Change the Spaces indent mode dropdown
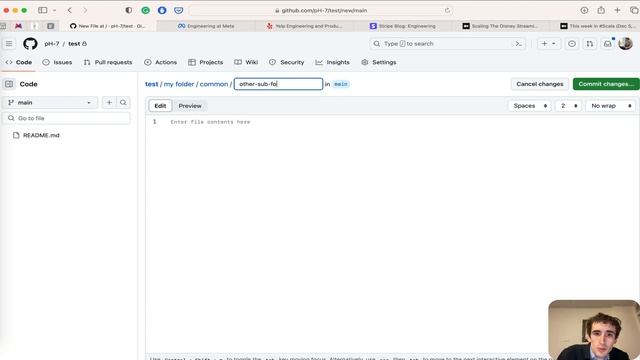 [x=530, y=106]
